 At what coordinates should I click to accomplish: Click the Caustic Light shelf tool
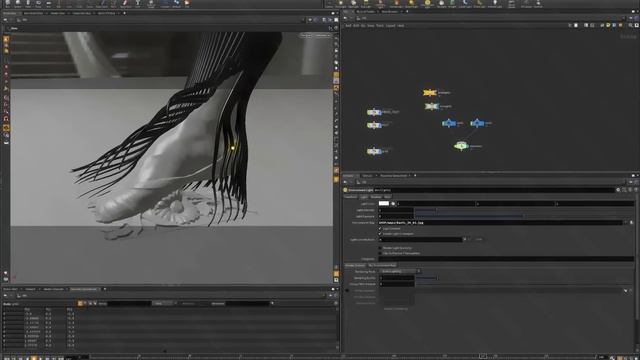pyautogui.click(x=465, y=4)
